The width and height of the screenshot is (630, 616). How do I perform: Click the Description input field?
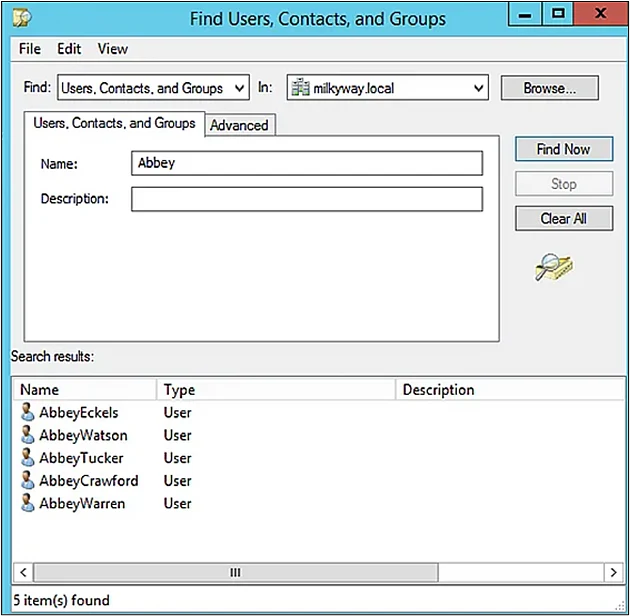click(x=307, y=199)
